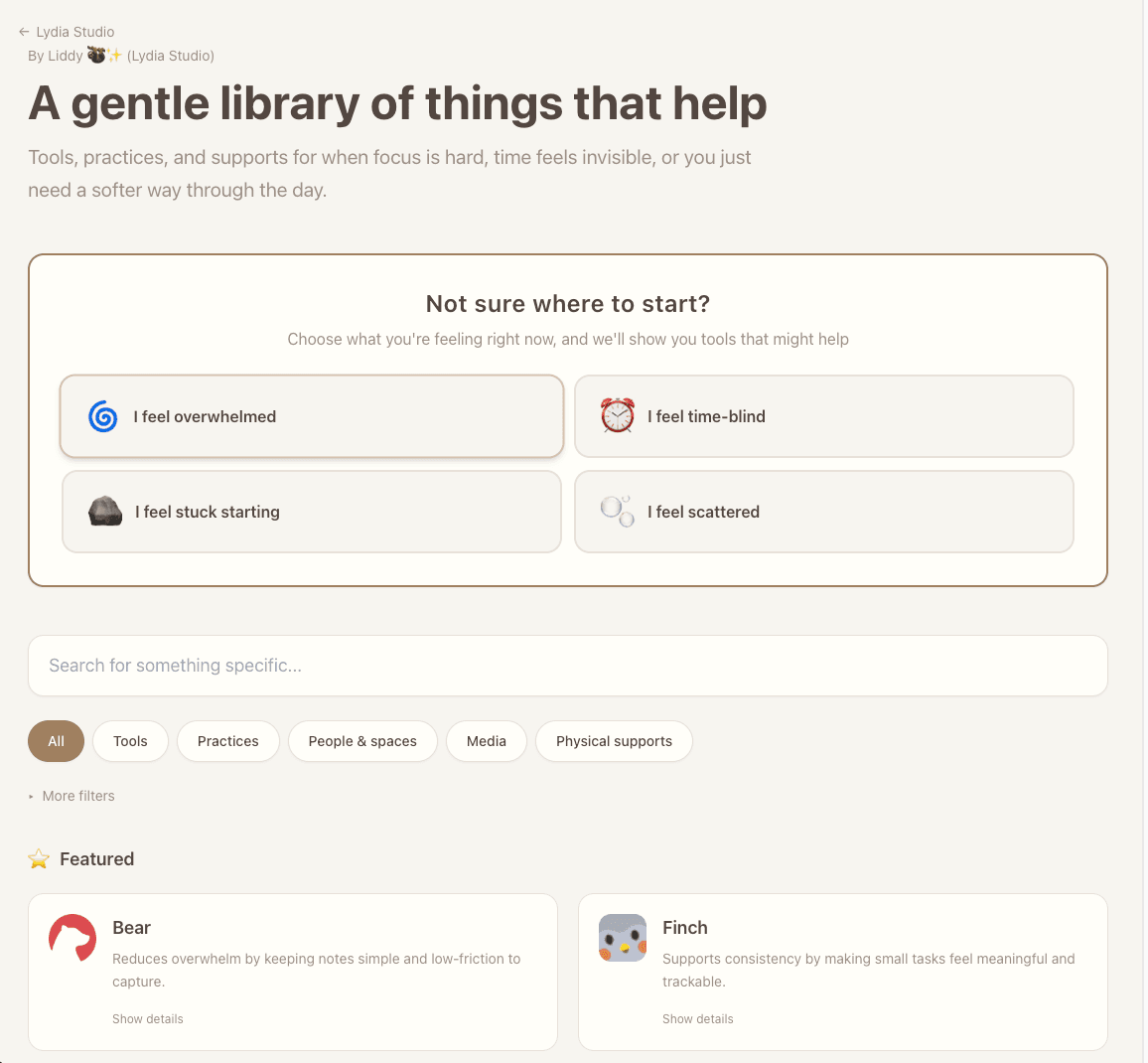Enable the Media filter
This screenshot has height=1063, width=1148.
(x=486, y=741)
